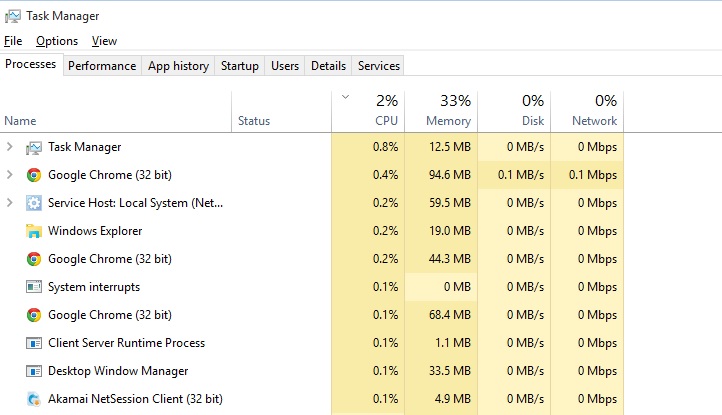Viewport: 722px width, 415px height.
Task: Click the System interrupts icon
Action: pyautogui.click(x=34, y=287)
